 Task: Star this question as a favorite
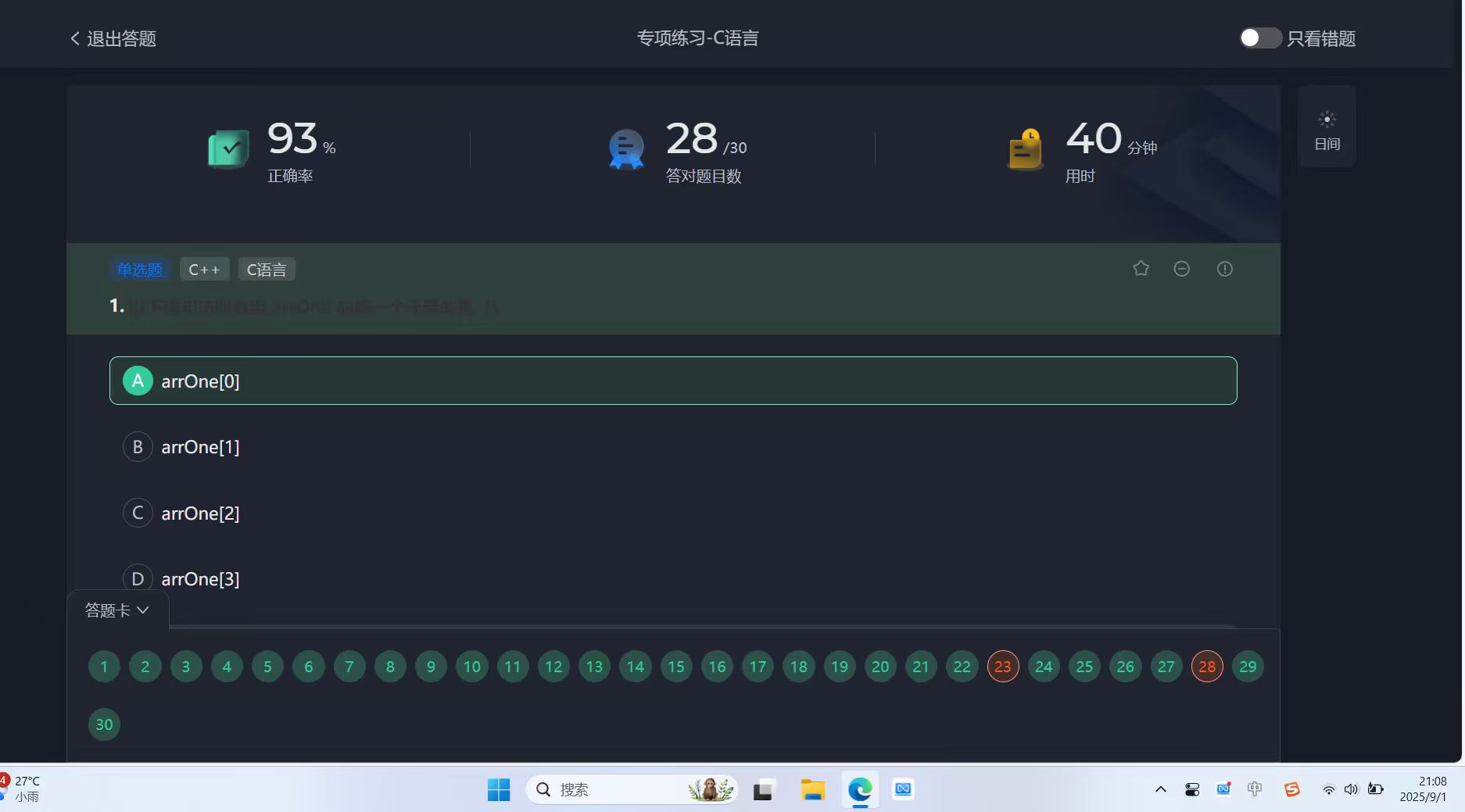(x=1141, y=268)
